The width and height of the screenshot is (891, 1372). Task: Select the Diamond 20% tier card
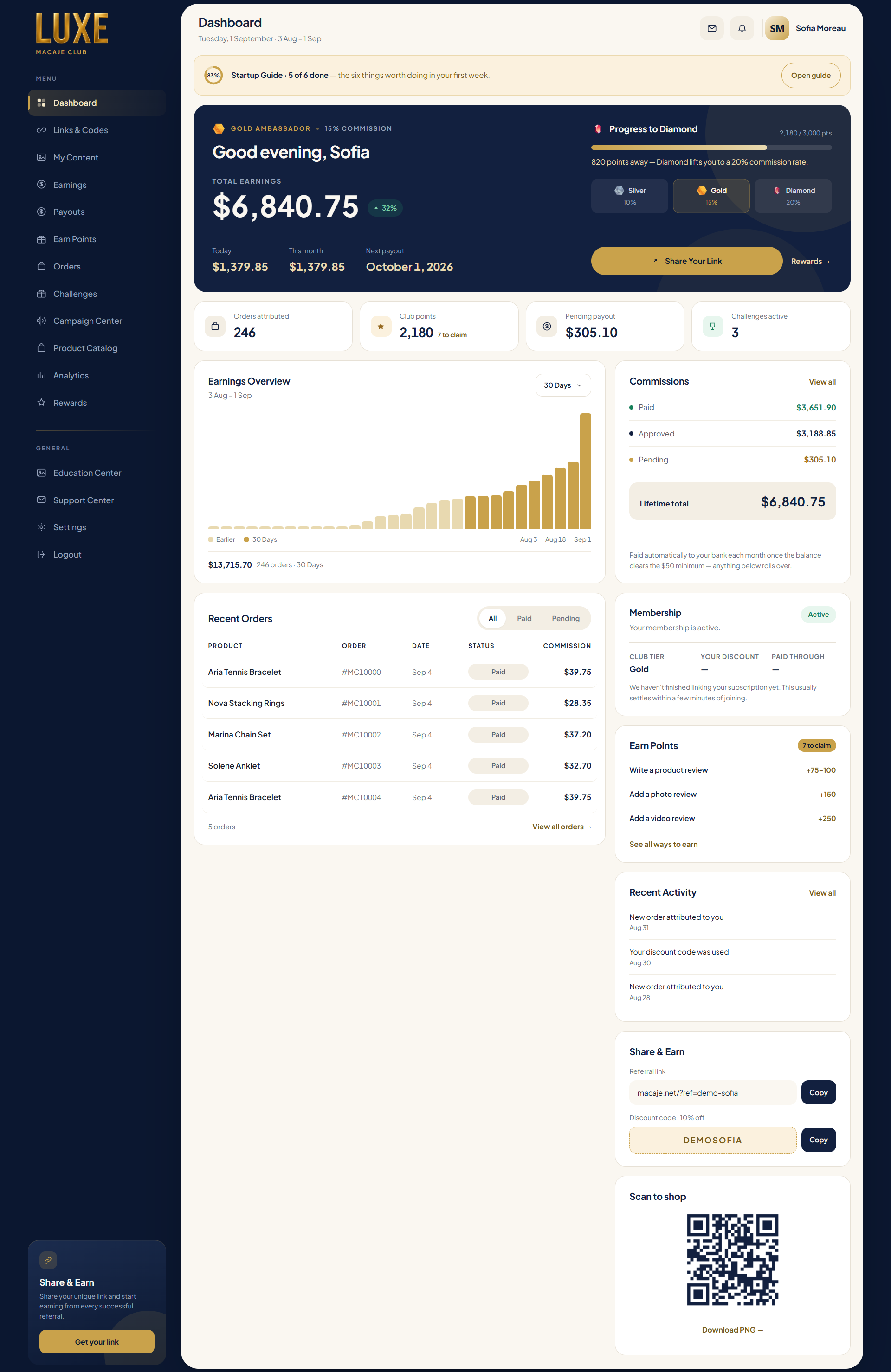coord(793,196)
